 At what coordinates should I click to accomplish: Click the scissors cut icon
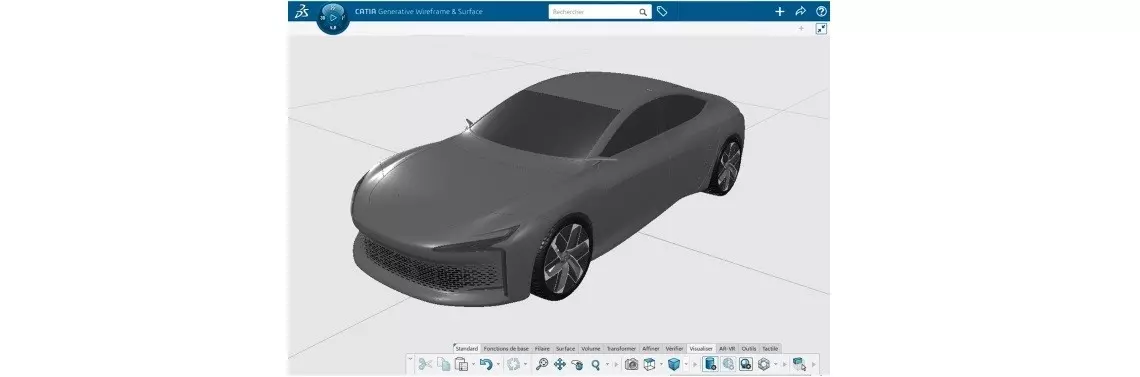pos(425,364)
